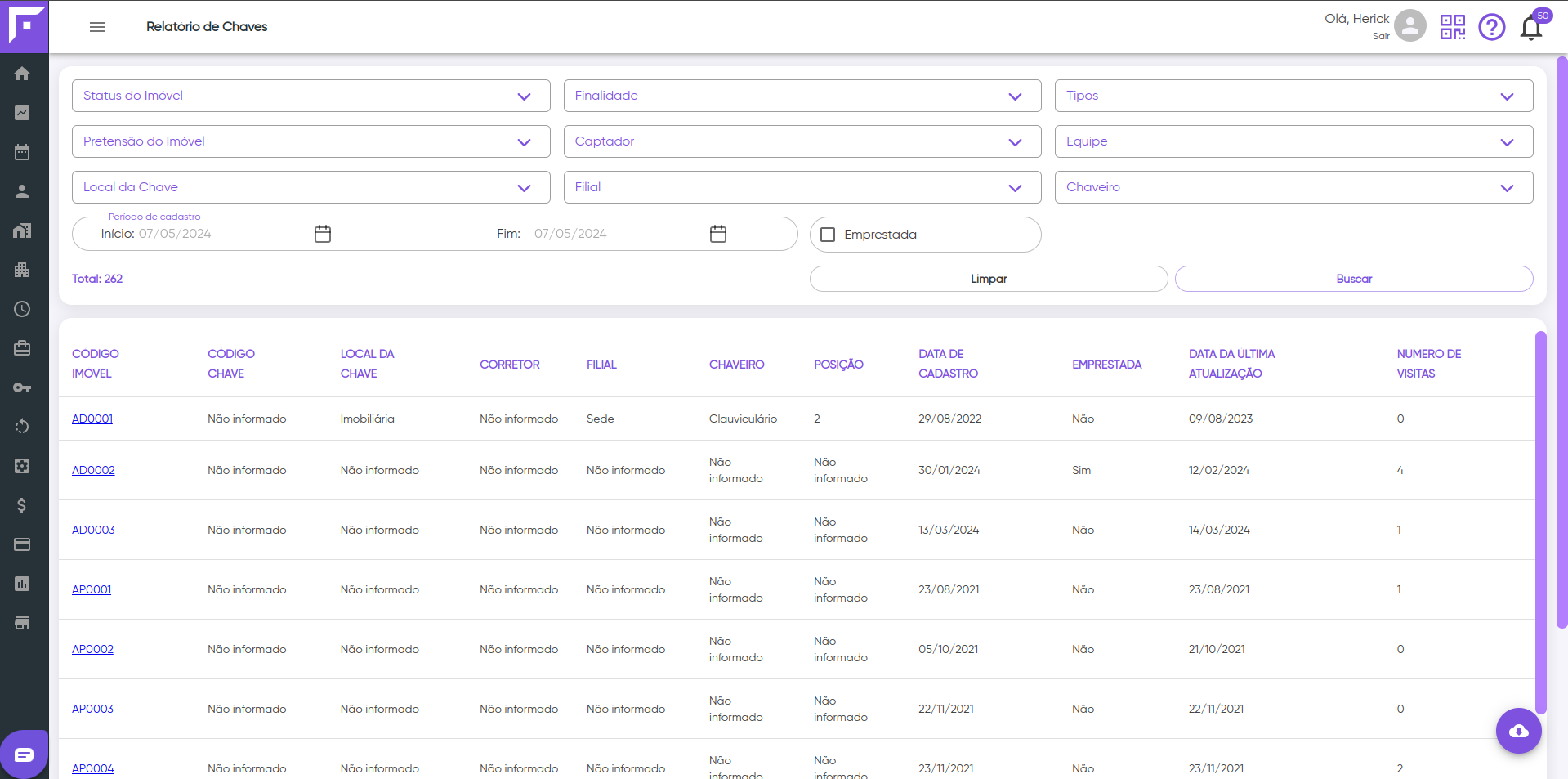The width and height of the screenshot is (1568, 779).
Task: Click the user avatar icon
Action: point(1409,25)
